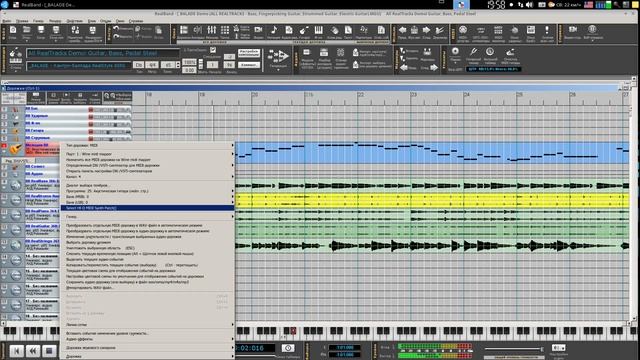Expand the 'Канал: 4' submenu
Image resolution: width=640 pixels, height=360 pixels.
click(x=148, y=177)
